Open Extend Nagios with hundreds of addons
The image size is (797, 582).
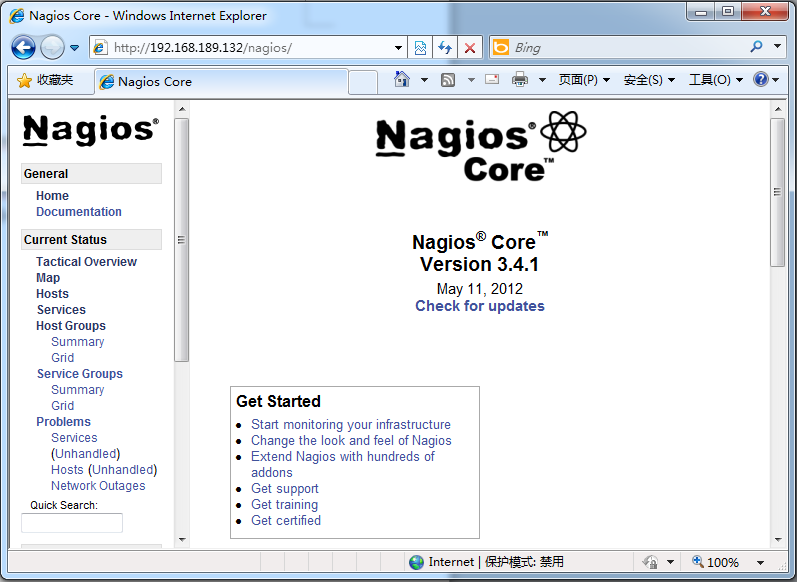(343, 464)
